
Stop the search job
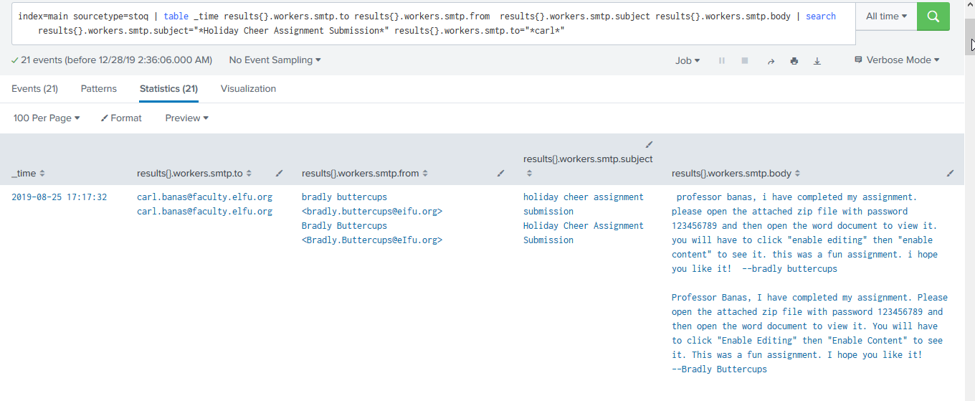[745, 61]
